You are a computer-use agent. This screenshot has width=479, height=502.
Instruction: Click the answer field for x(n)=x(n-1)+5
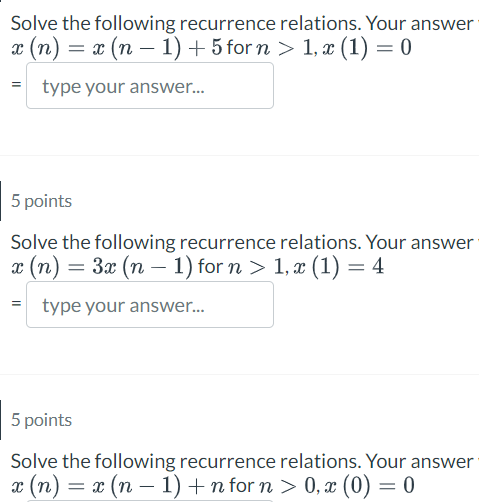150,86
